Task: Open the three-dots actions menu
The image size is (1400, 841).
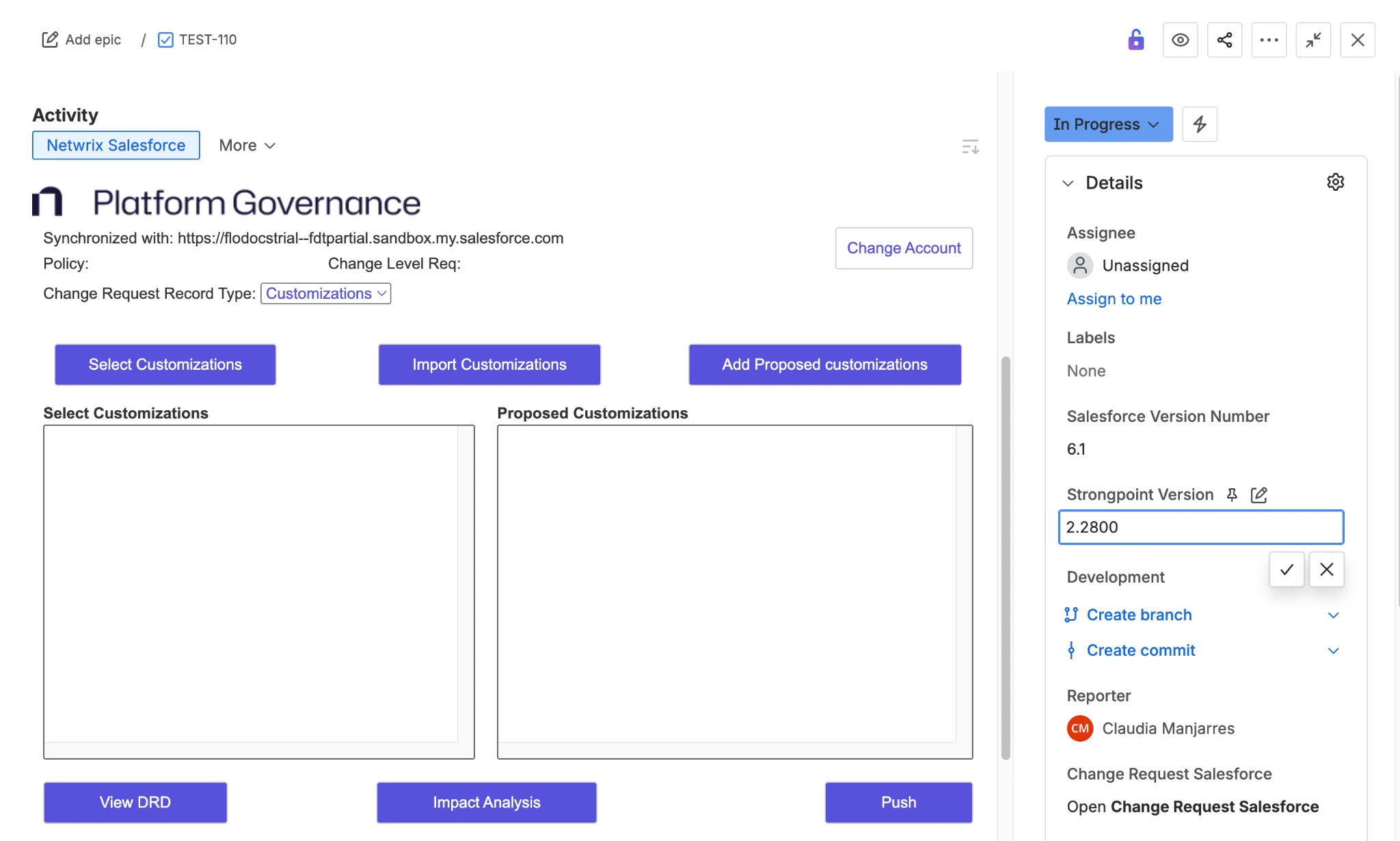Action: pos(1269,40)
